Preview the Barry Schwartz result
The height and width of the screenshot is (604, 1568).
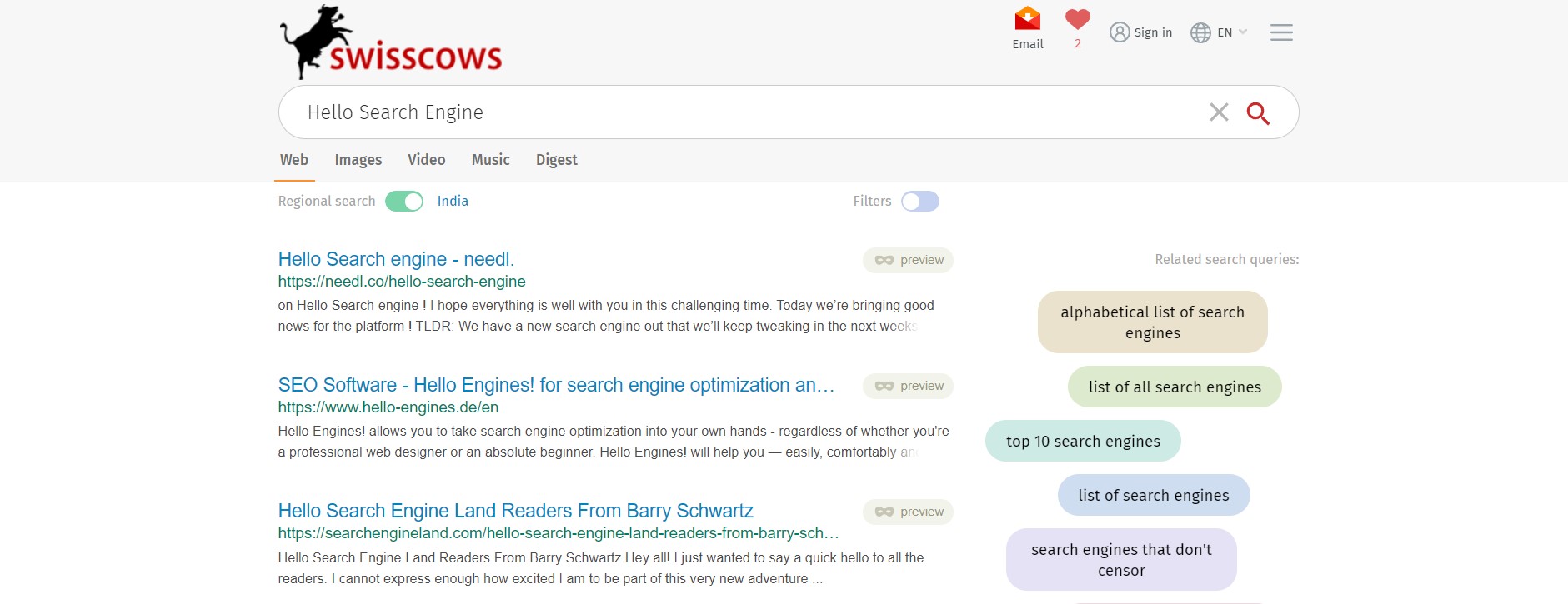pos(908,512)
